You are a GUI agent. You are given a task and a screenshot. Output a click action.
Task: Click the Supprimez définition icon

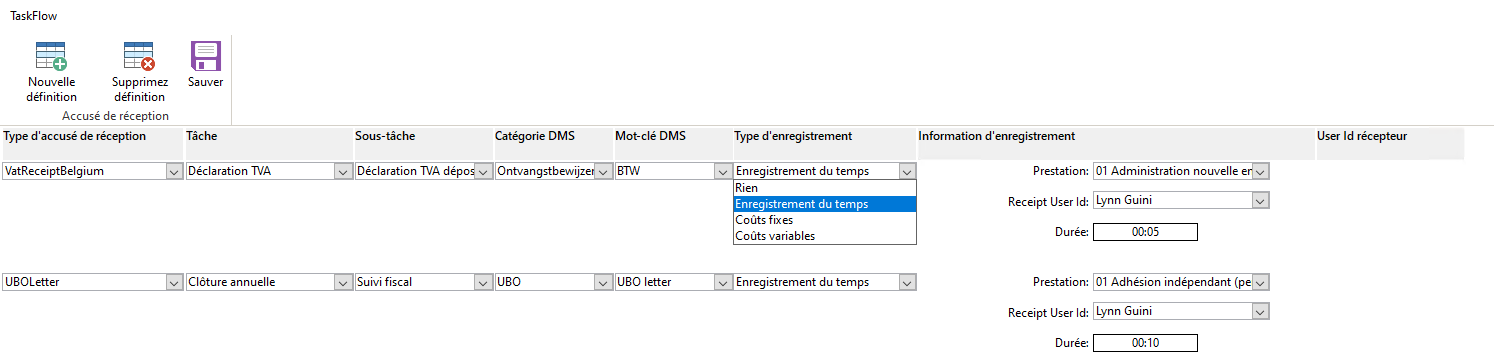tap(139, 56)
